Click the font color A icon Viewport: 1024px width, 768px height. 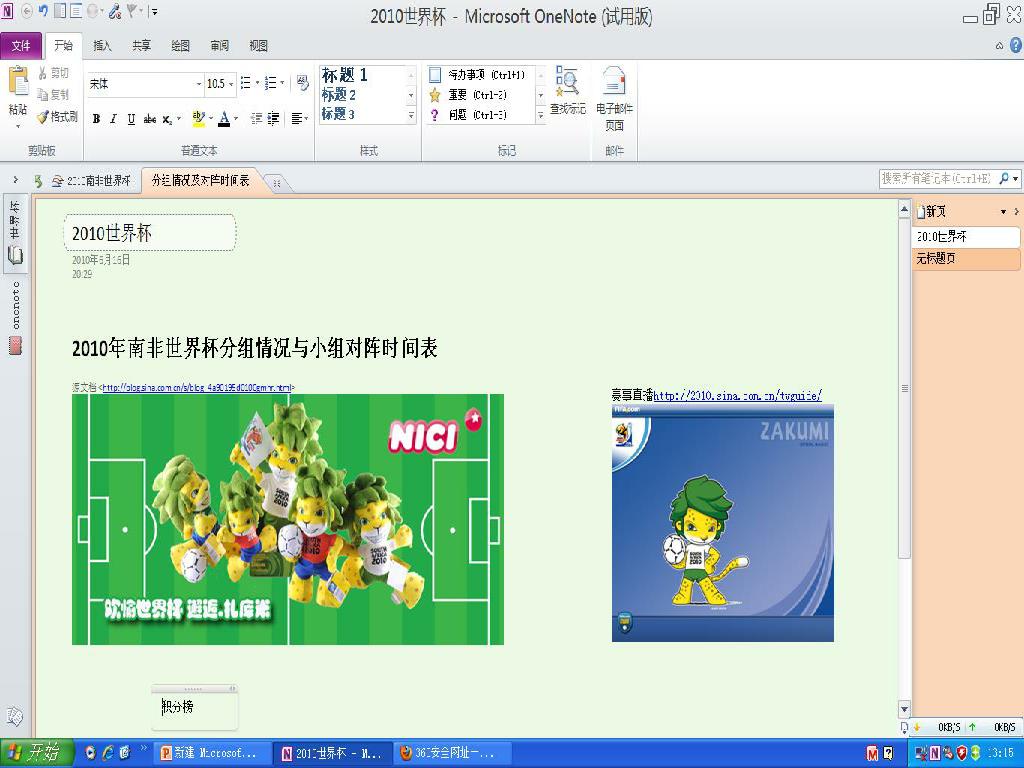pos(224,118)
